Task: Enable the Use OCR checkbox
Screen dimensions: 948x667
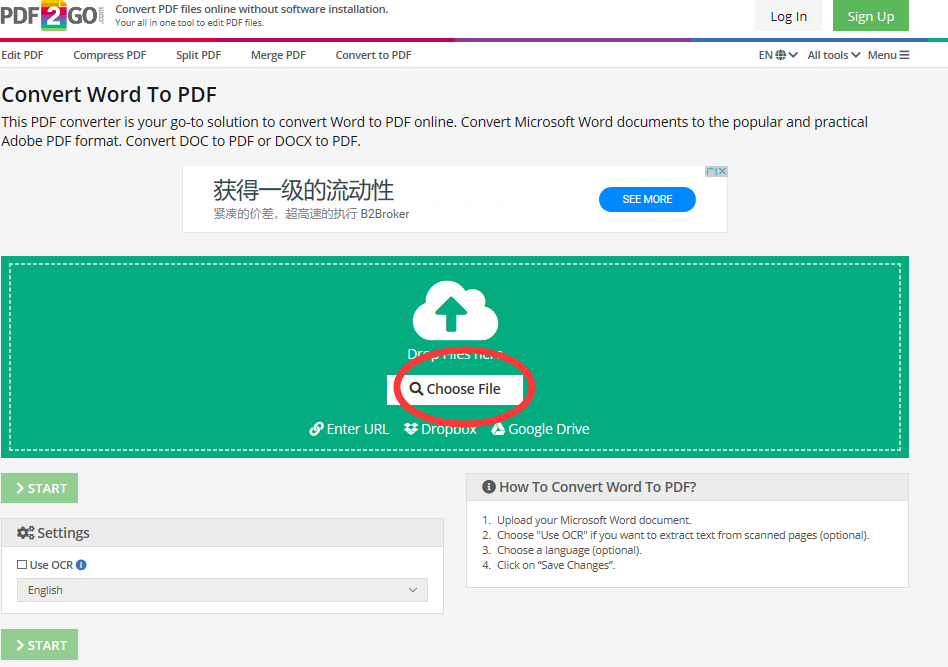Action: (x=22, y=565)
